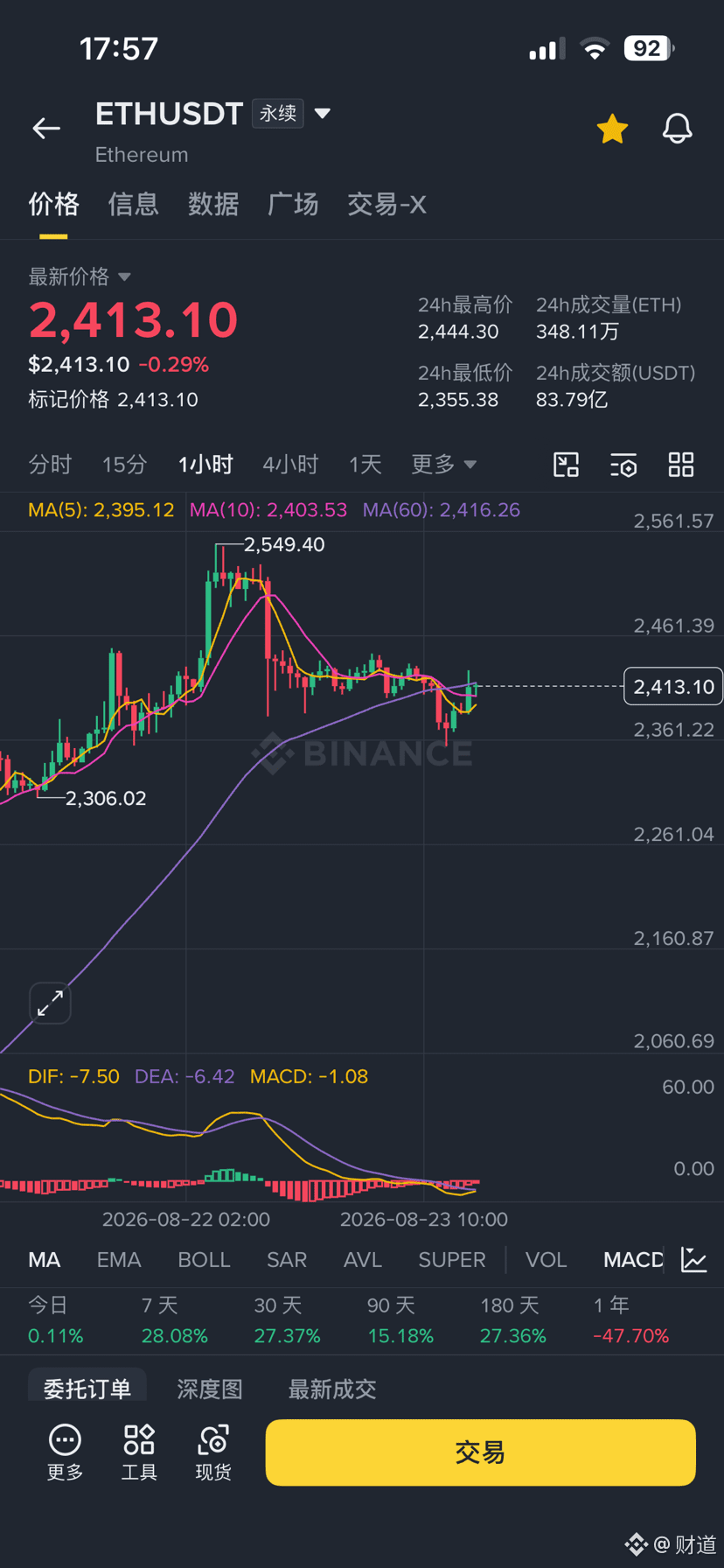The height and width of the screenshot is (1568, 724).
Task: Tap the 2,306.02 low marker on chart
Action: point(106,798)
